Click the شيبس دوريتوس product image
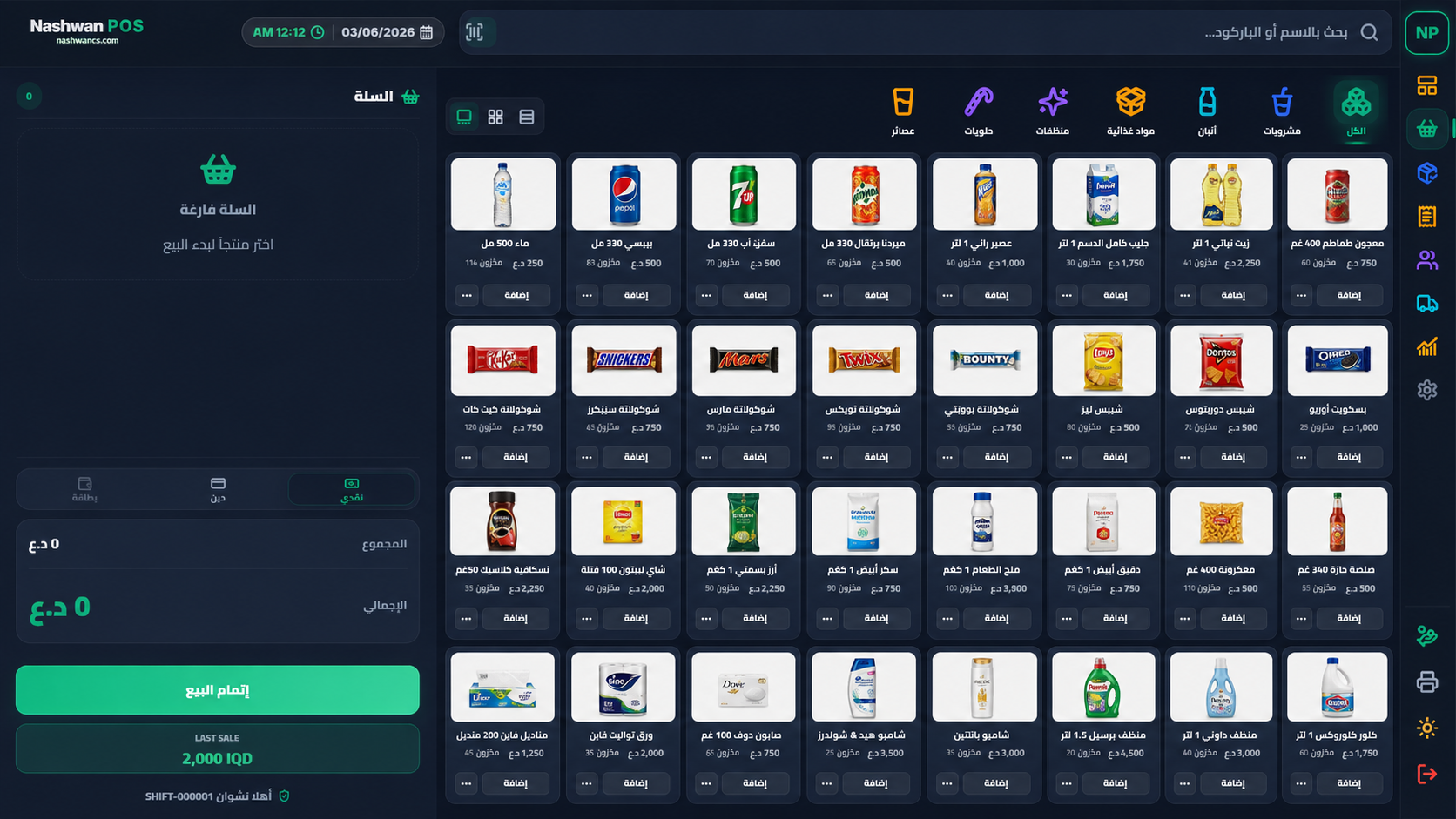 [x=1222, y=360]
